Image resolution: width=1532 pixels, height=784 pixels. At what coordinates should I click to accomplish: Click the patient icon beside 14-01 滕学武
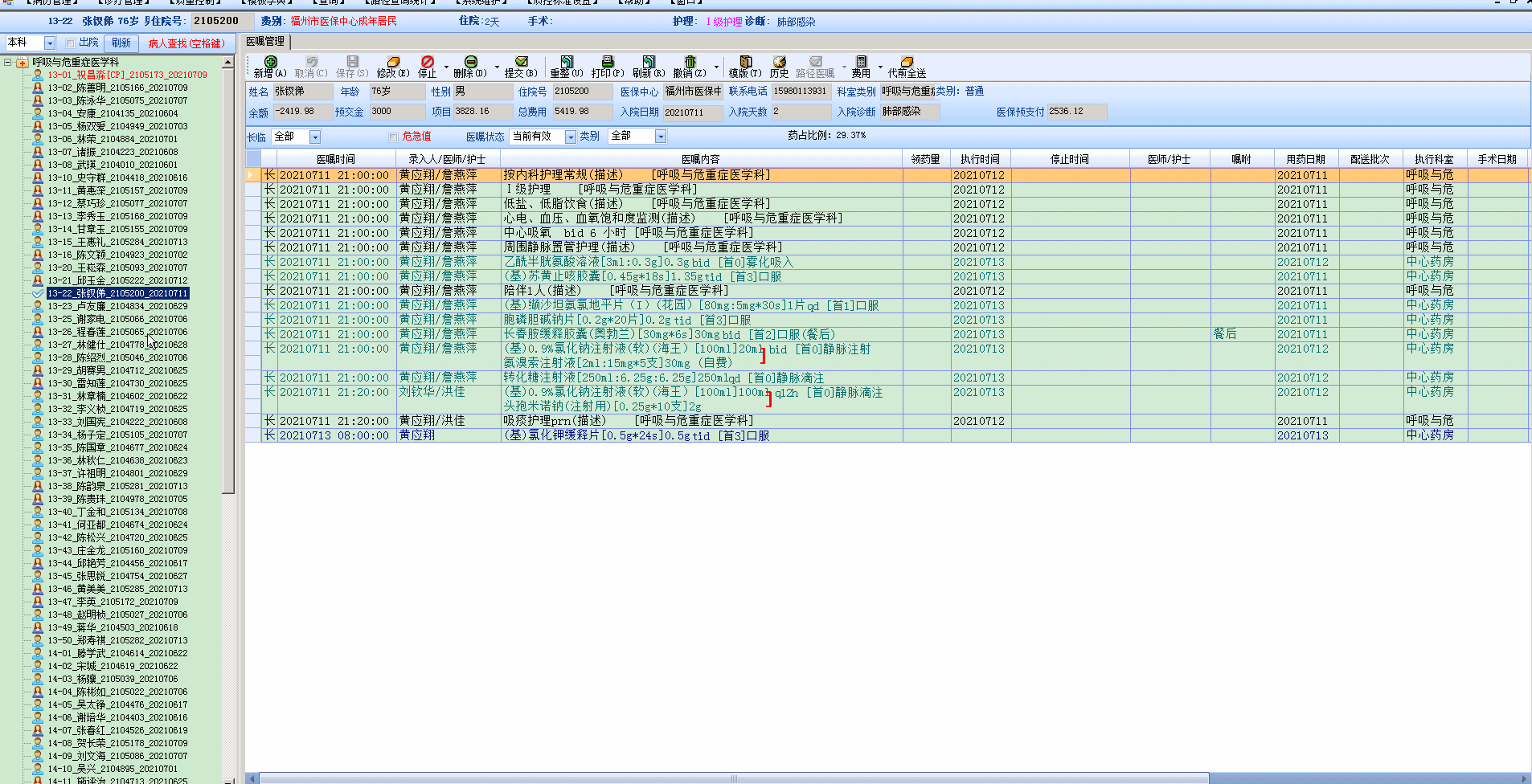click(x=37, y=653)
